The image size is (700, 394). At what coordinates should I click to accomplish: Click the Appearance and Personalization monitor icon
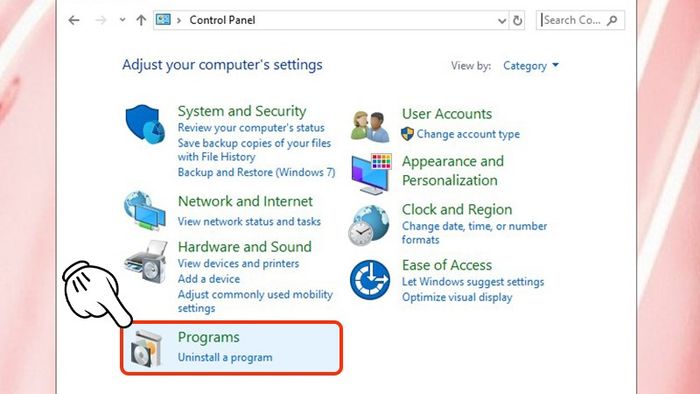pos(371,174)
